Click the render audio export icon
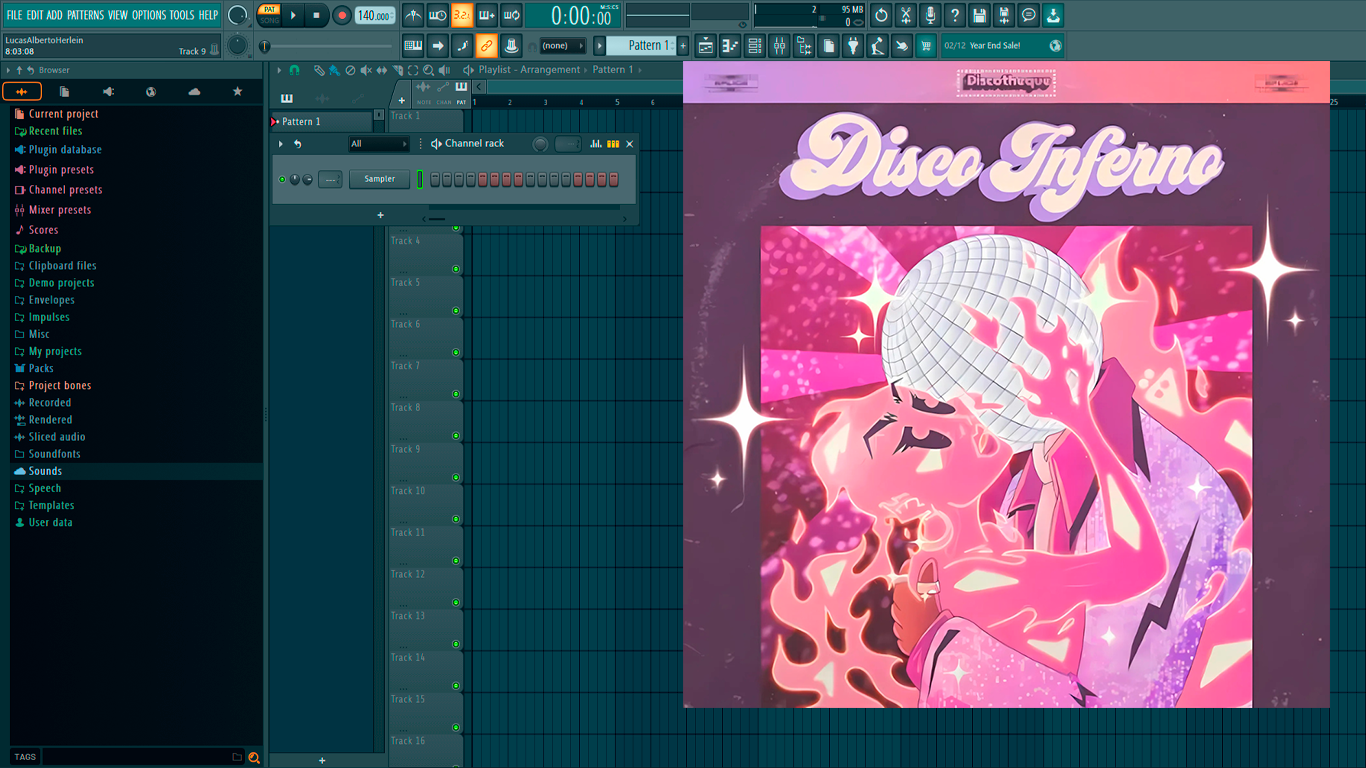Screen dimensions: 1366x768 coord(1004,15)
